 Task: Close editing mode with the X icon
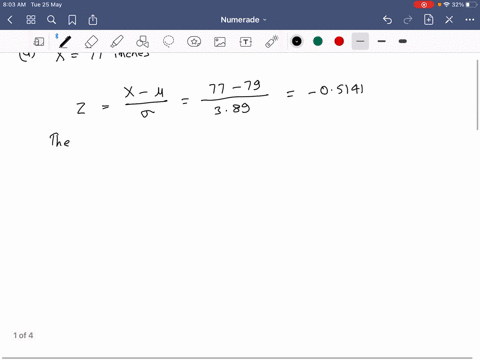[449, 20]
